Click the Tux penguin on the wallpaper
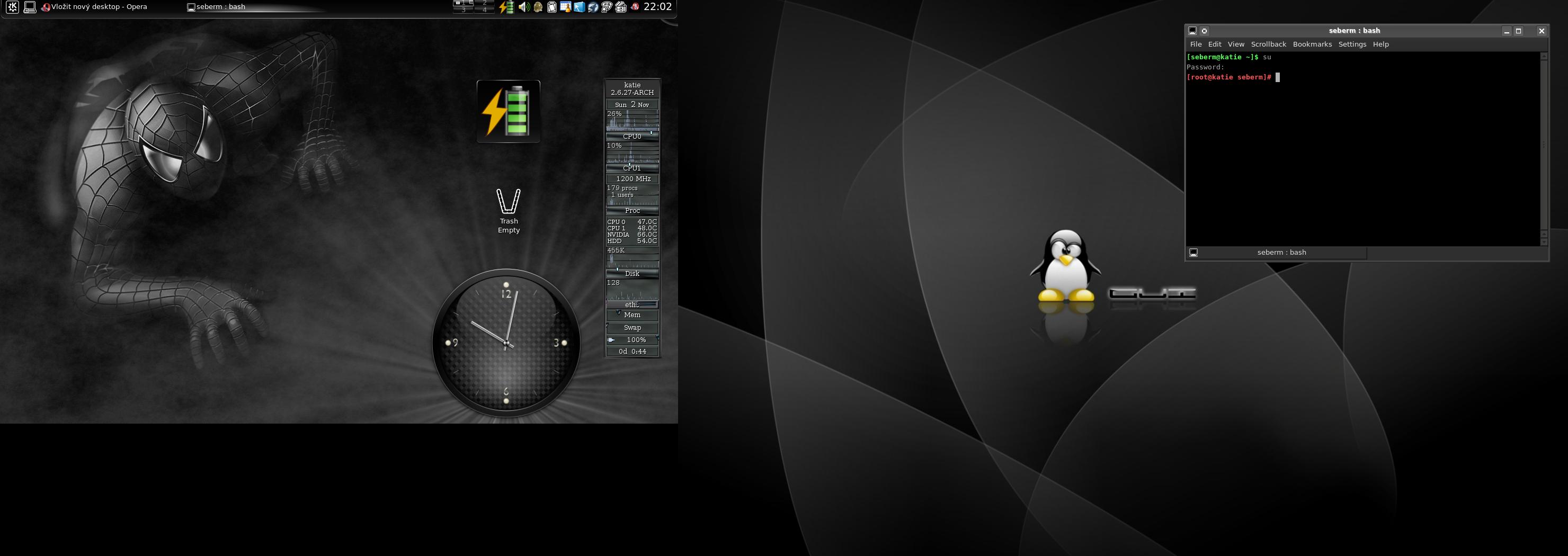1568x556 pixels. [x=1065, y=266]
